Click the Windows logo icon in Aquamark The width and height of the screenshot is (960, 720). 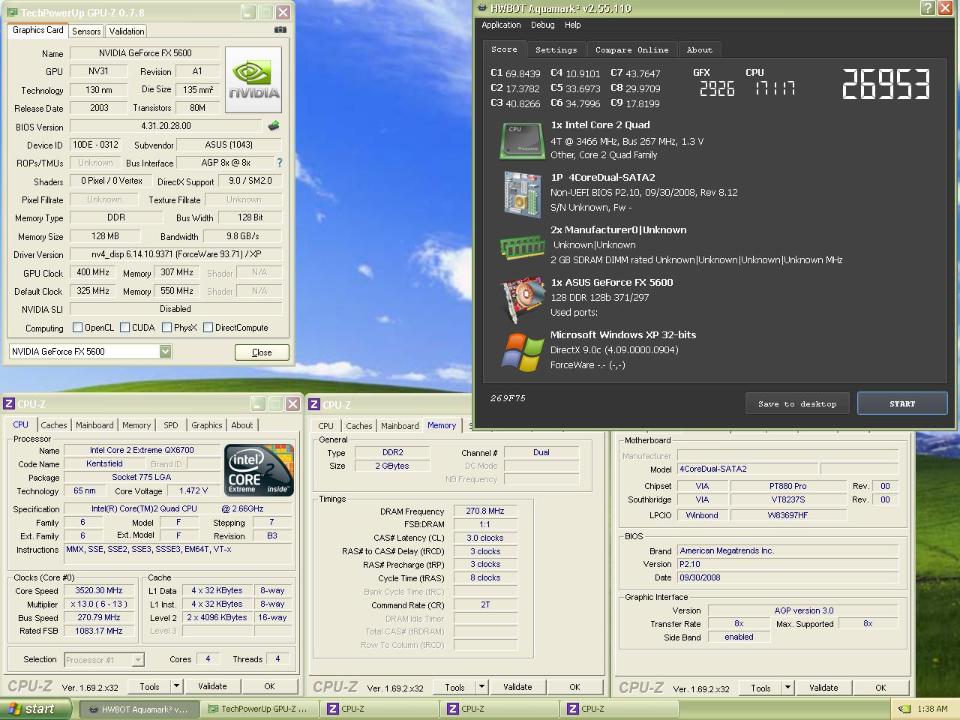522,351
